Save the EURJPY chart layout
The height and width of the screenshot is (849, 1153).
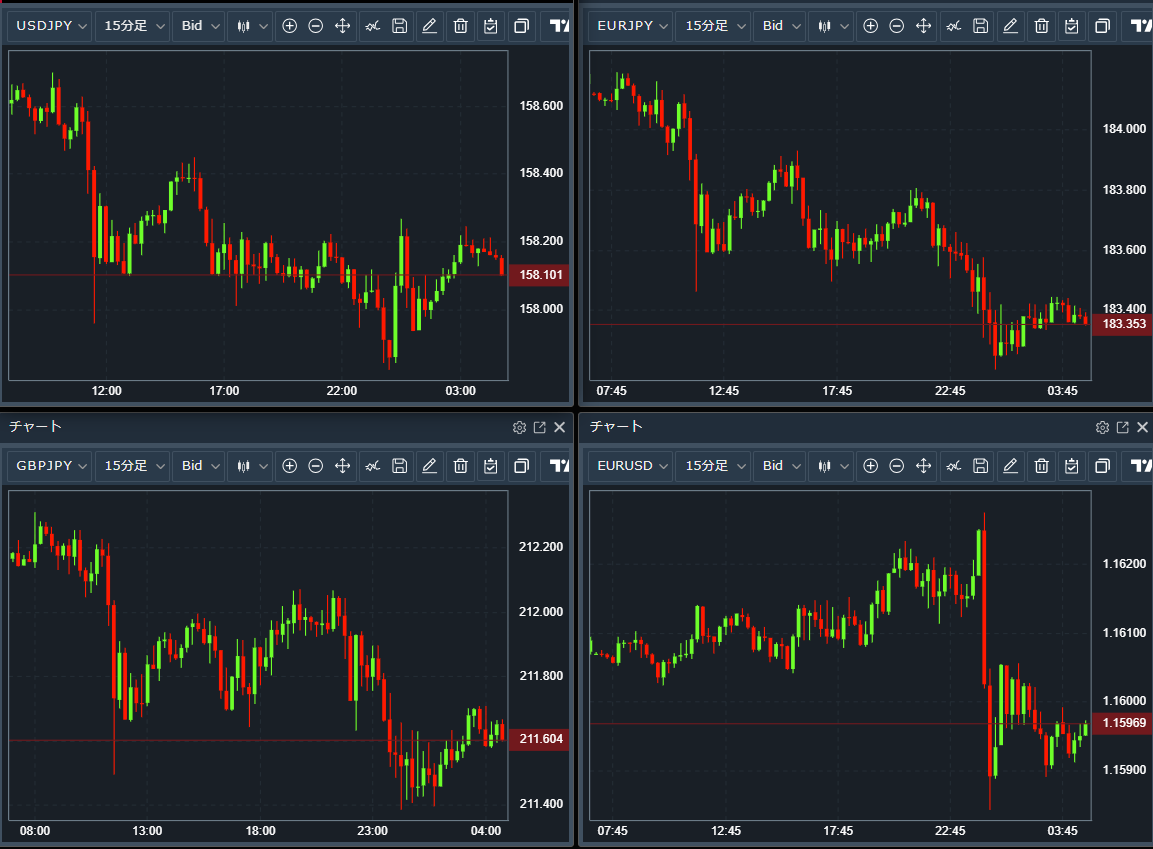coord(980,26)
